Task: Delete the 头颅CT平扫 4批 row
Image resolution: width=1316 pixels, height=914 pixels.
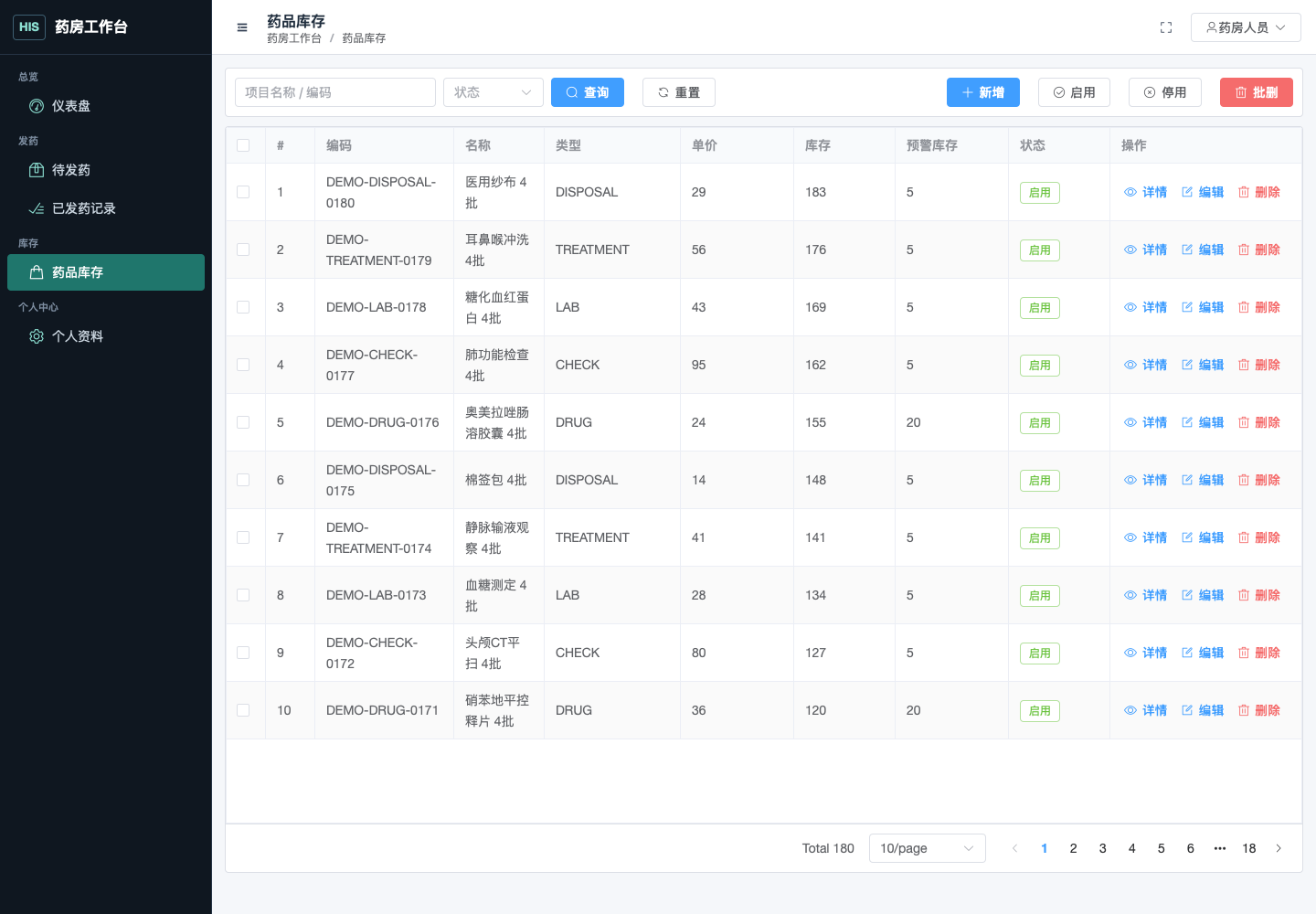Action: 1259,653
